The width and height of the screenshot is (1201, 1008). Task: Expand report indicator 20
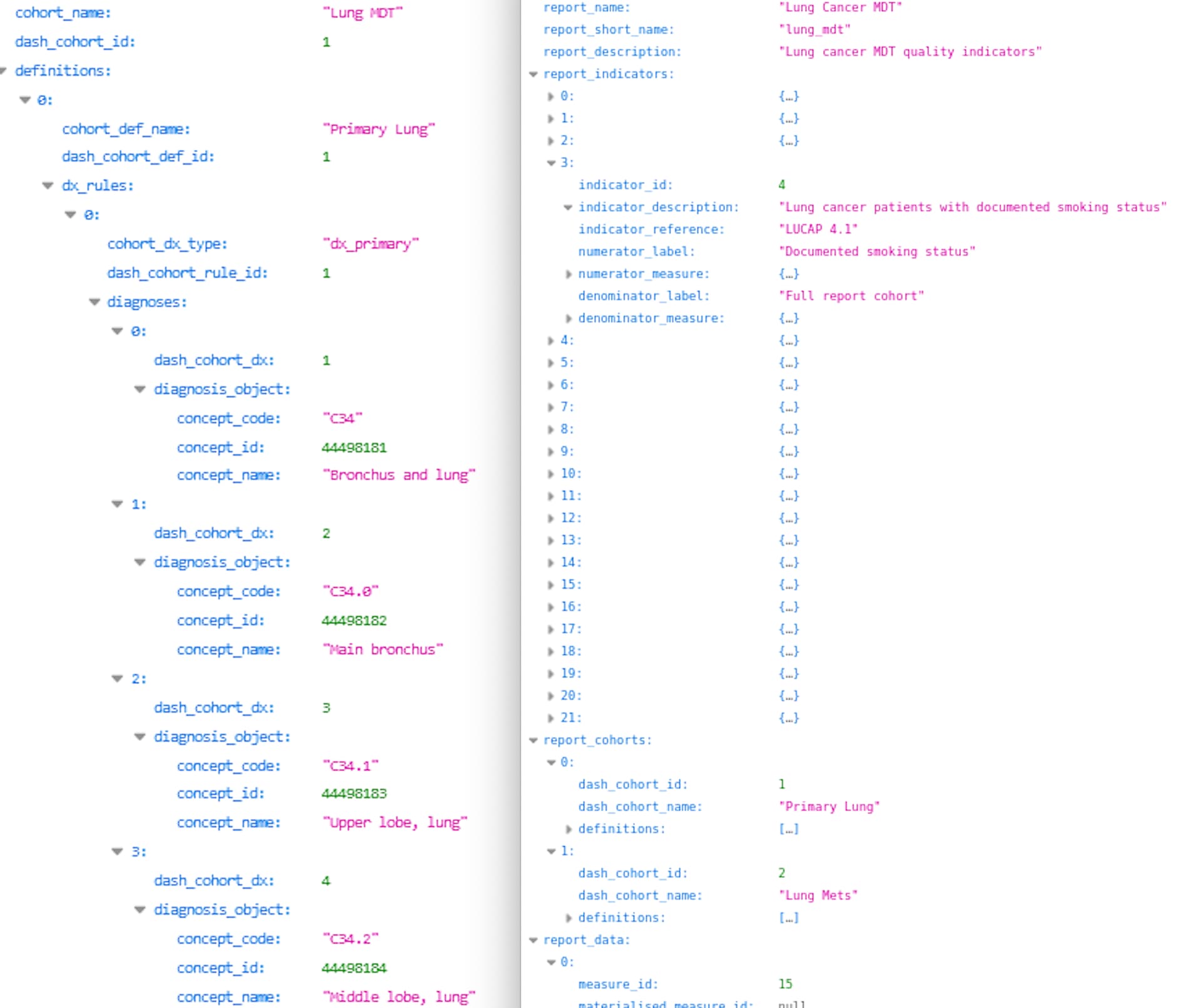[x=550, y=696]
